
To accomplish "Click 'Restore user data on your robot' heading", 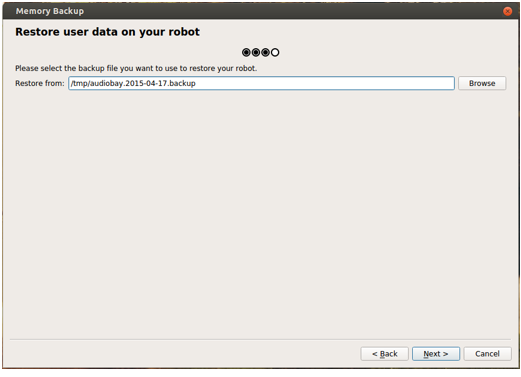I will (x=107, y=32).
